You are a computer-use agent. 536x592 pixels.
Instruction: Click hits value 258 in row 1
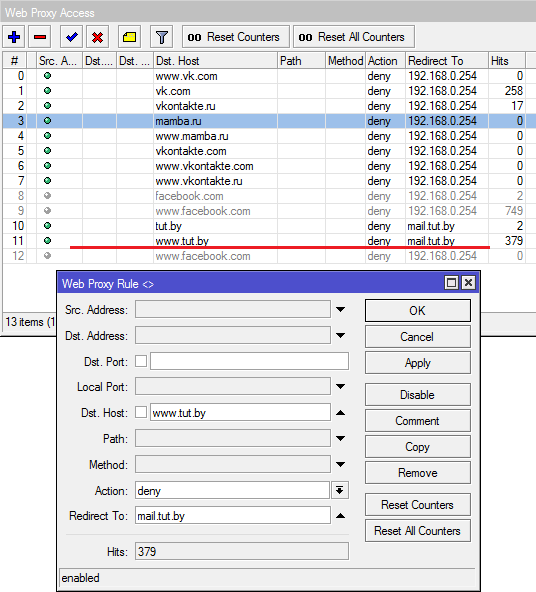click(514, 91)
